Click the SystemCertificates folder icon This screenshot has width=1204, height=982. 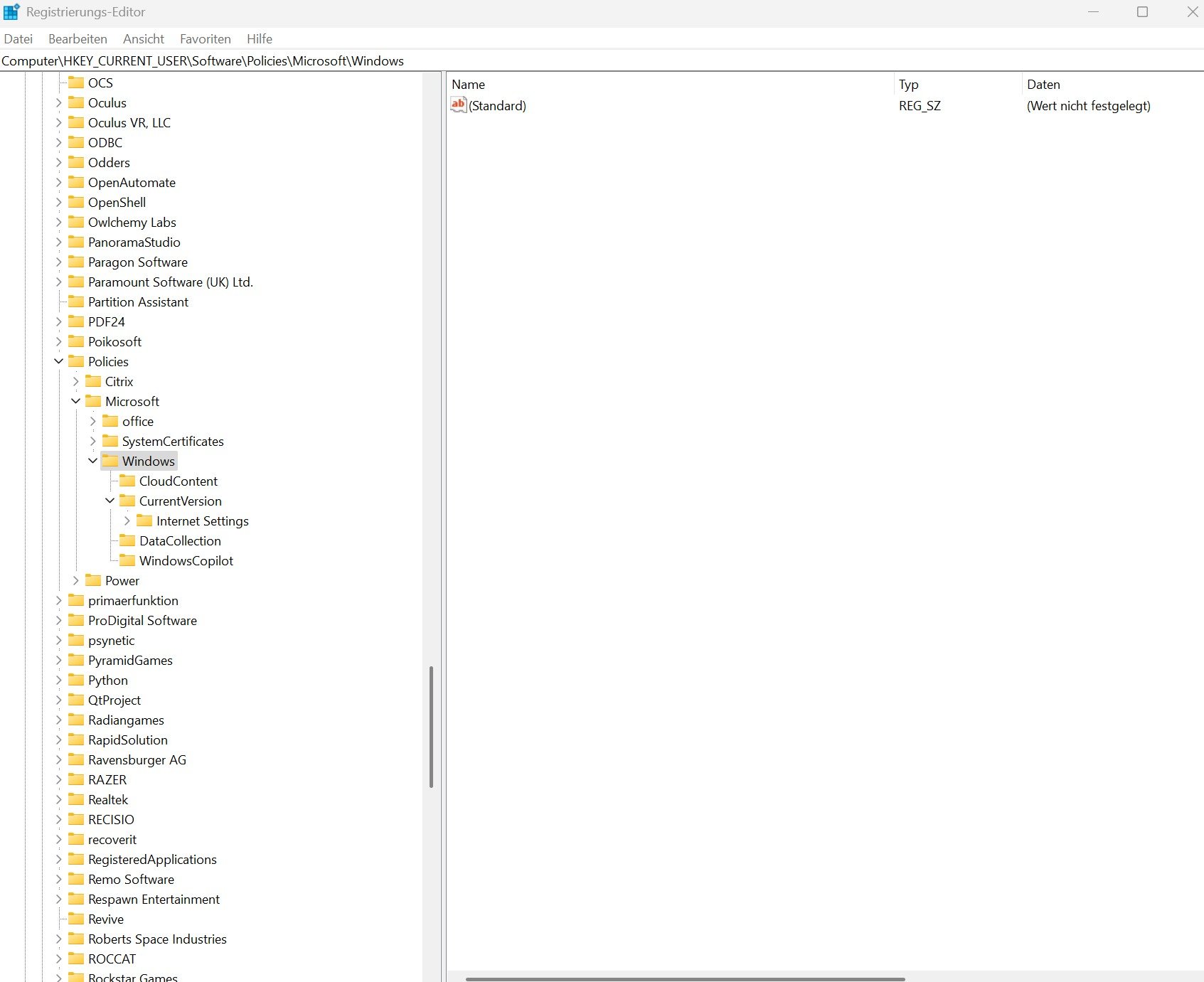pyautogui.click(x=110, y=441)
